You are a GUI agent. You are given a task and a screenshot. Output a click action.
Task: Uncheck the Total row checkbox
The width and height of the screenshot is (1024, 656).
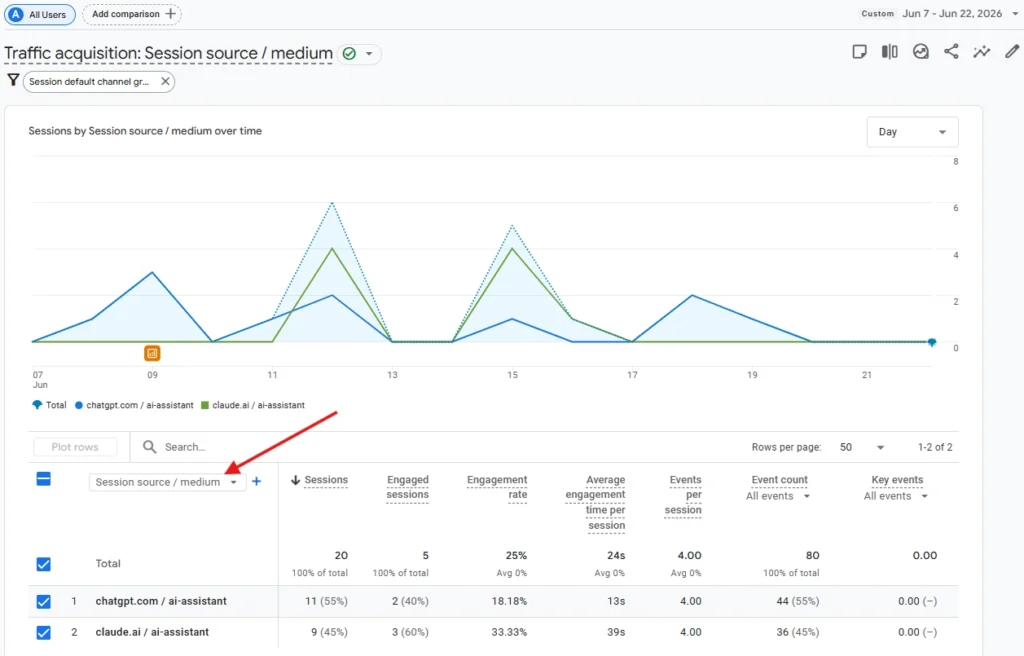(x=44, y=564)
